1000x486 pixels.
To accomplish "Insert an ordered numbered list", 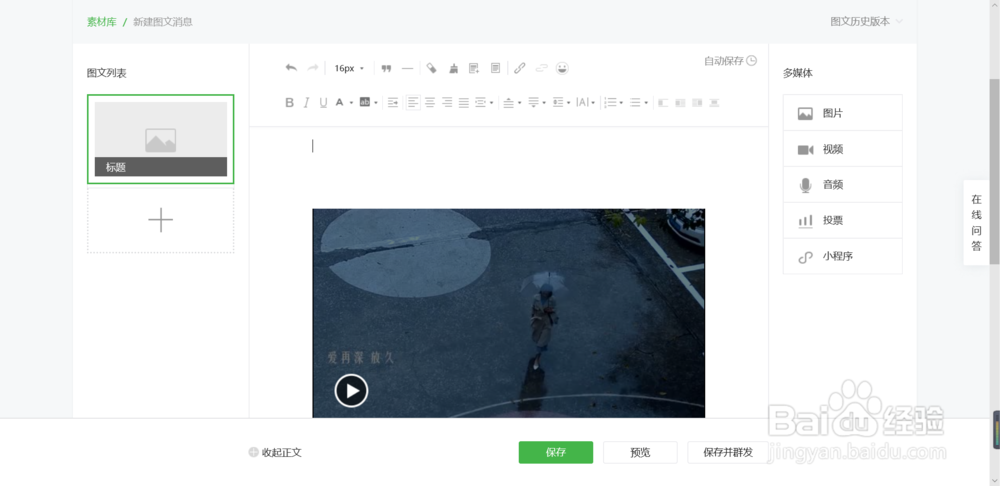I will pos(610,102).
